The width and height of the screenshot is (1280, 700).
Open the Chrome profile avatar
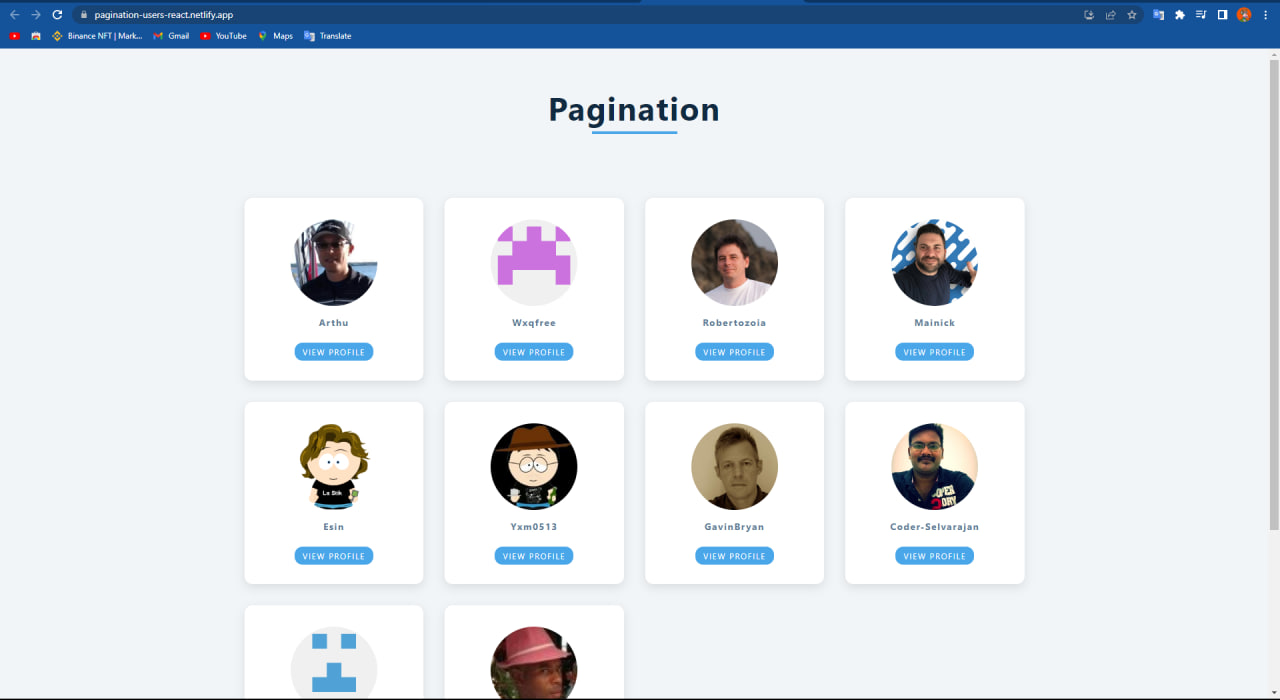point(1244,15)
